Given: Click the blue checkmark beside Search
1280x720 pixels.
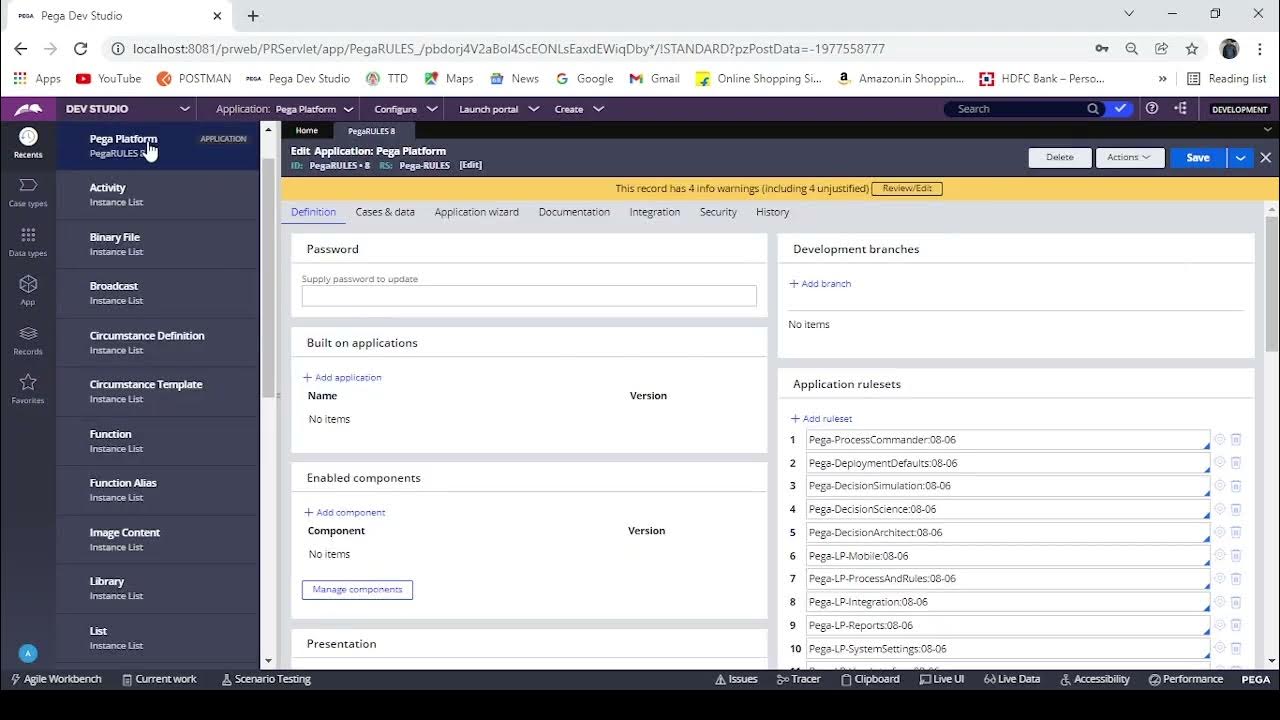Looking at the screenshot, I should pyautogui.click(x=1120, y=109).
